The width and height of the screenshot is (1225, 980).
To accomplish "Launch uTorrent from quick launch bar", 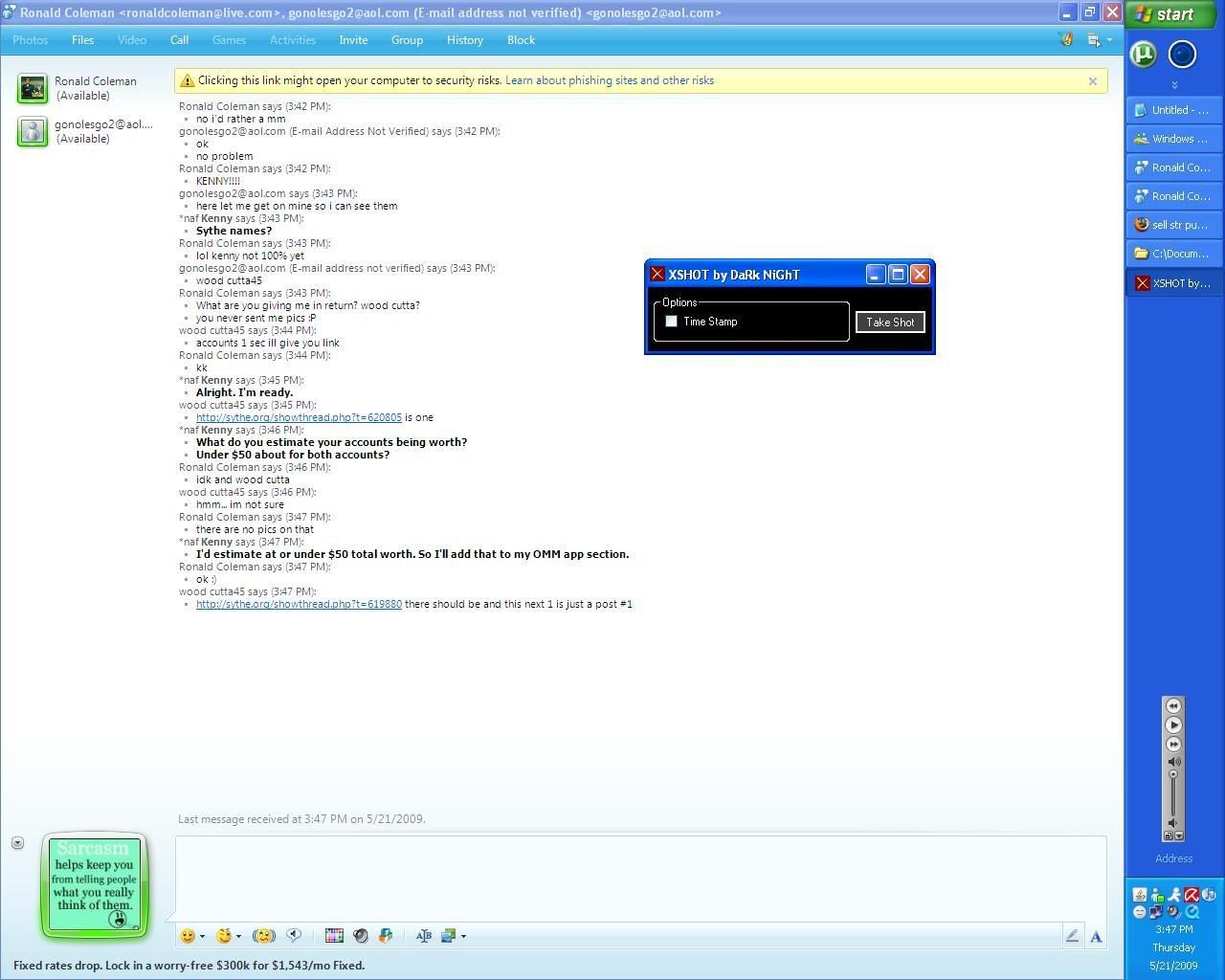I will tap(1144, 54).
